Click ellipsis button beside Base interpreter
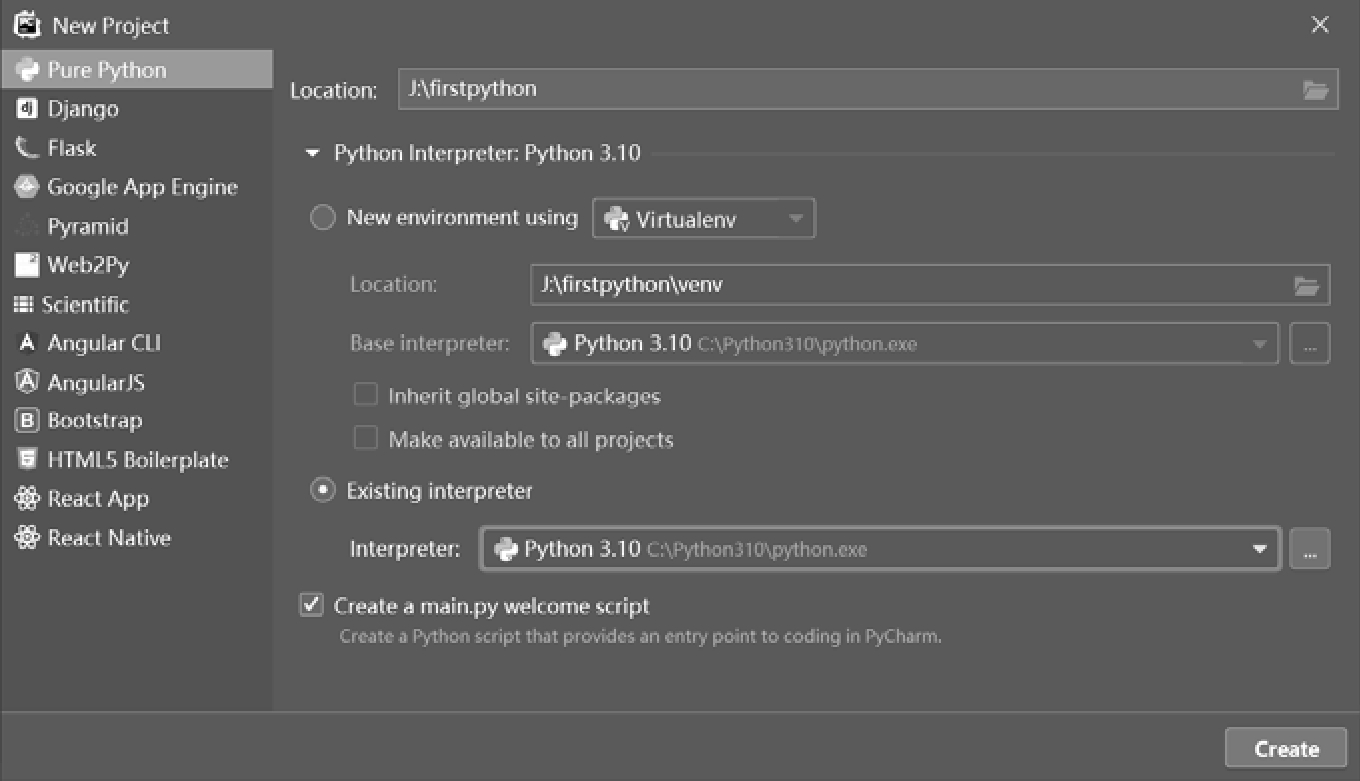1360x781 pixels. tap(1310, 344)
